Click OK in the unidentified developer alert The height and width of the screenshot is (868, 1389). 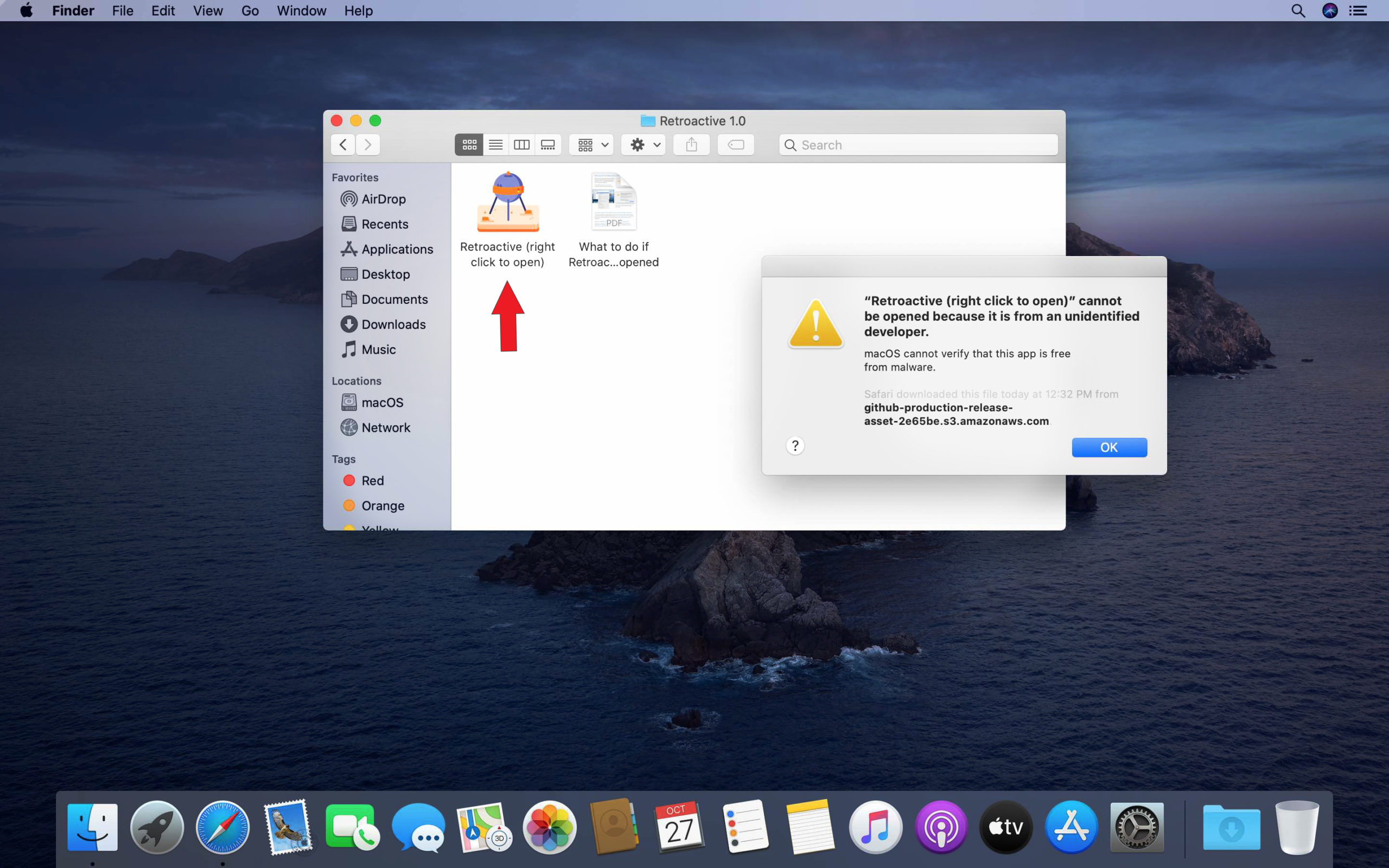coord(1109,447)
